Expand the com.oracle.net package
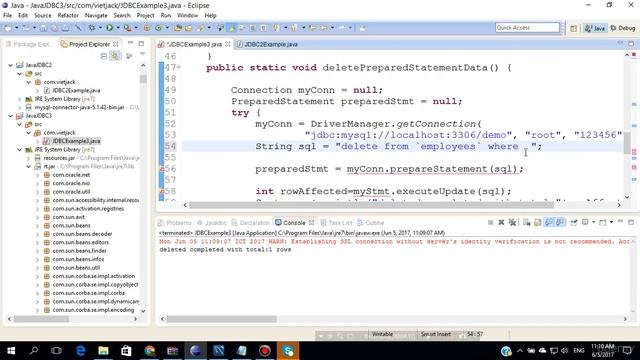Image resolution: width=640 pixels, height=360 pixels. (x=37, y=175)
